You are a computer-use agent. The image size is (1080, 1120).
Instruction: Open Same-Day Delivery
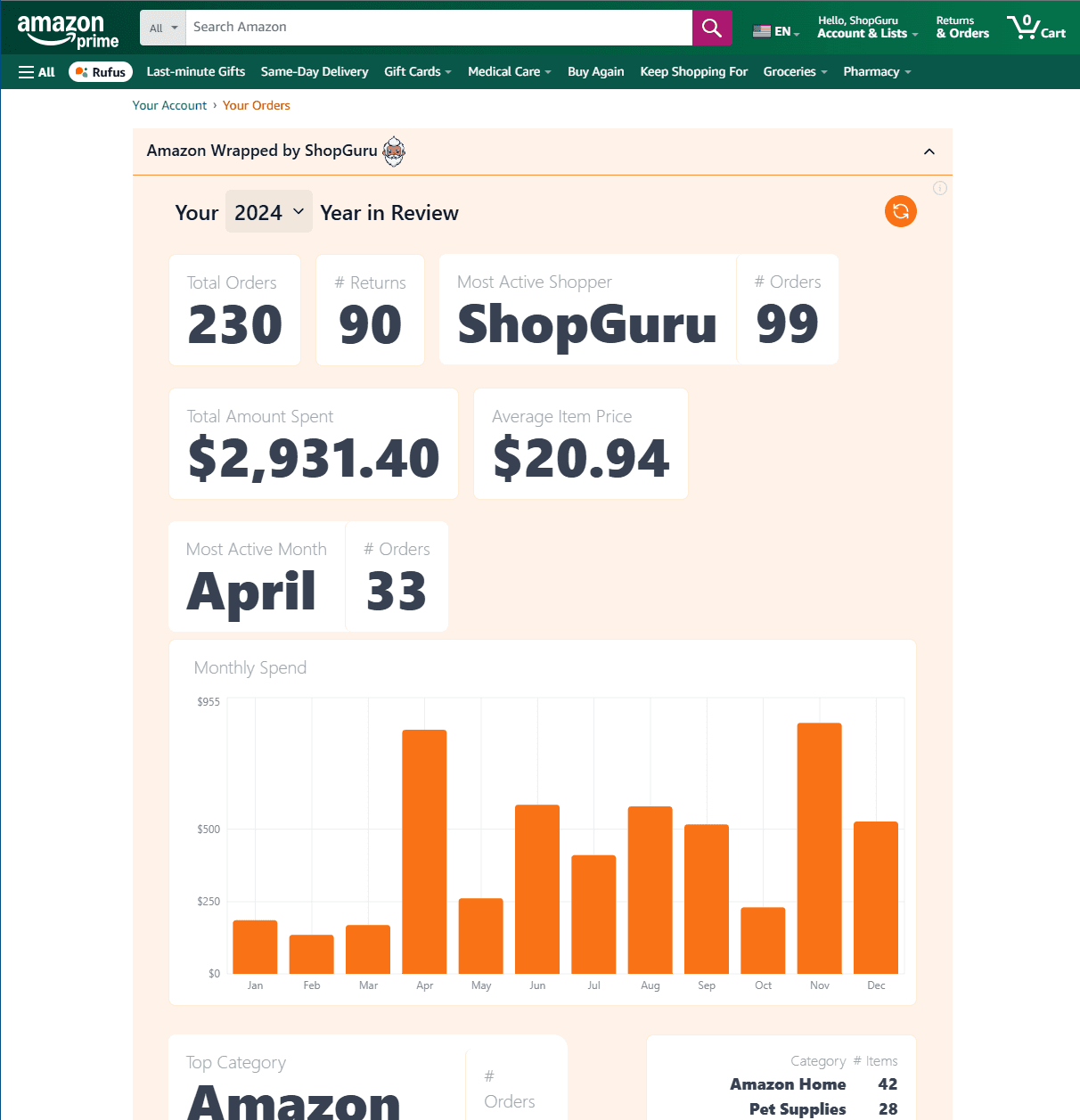point(315,72)
